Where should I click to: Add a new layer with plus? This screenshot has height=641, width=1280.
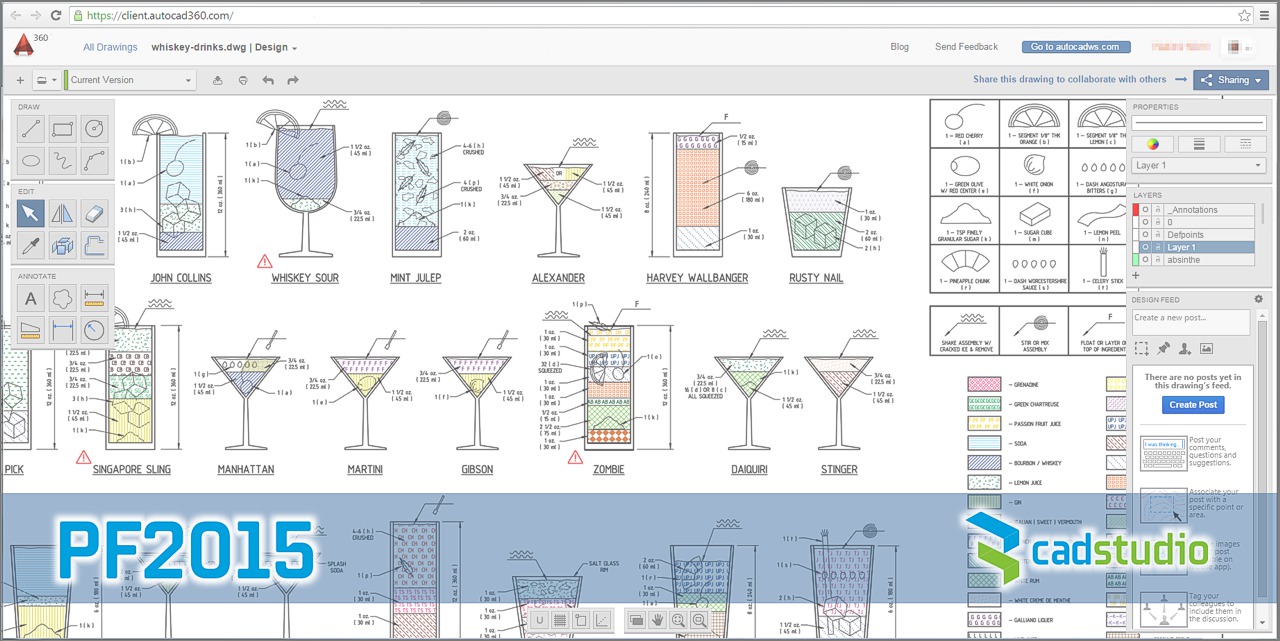1136,275
